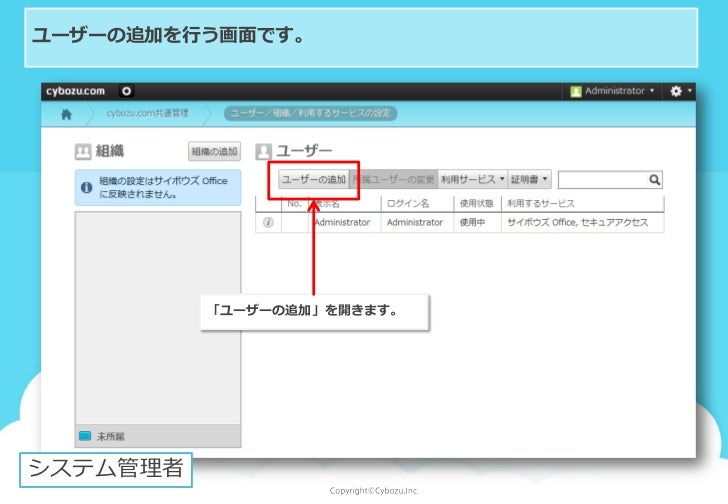Click the 未所属 folder icon

[x=85, y=436]
